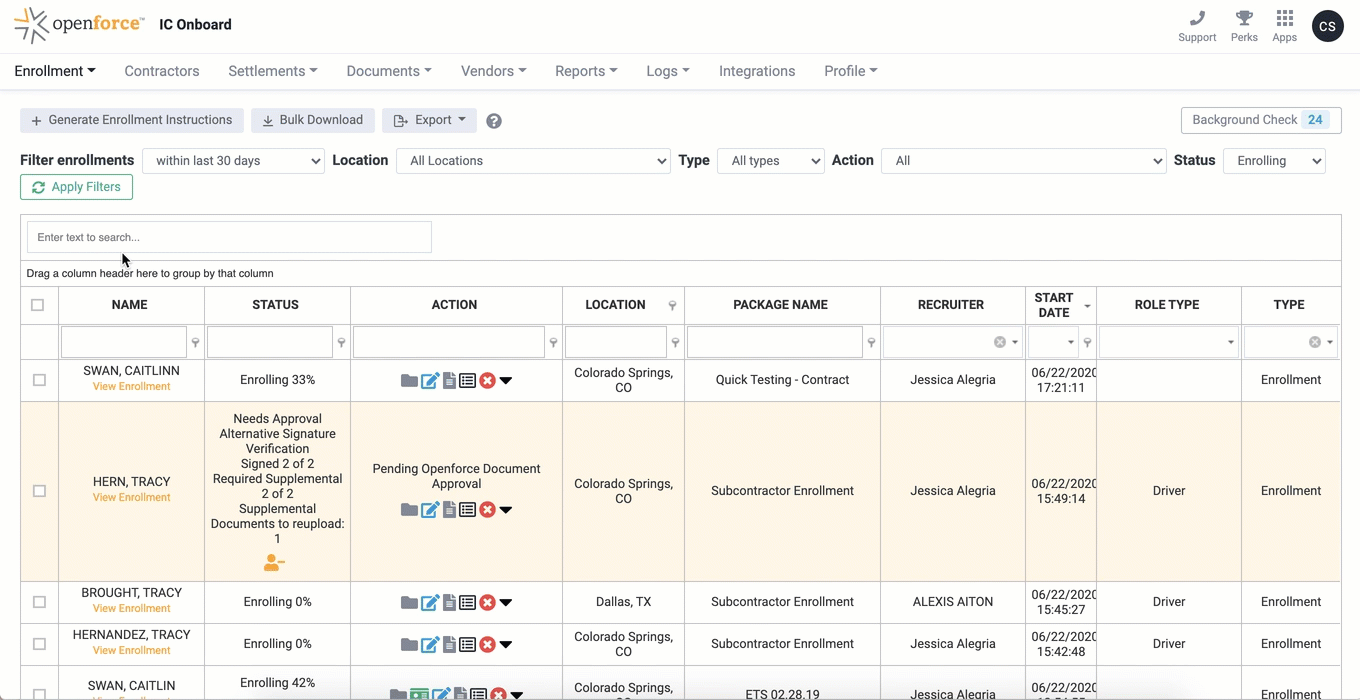Open the Status dropdown showing Enrolling
This screenshot has height=700, width=1360.
click(1274, 160)
